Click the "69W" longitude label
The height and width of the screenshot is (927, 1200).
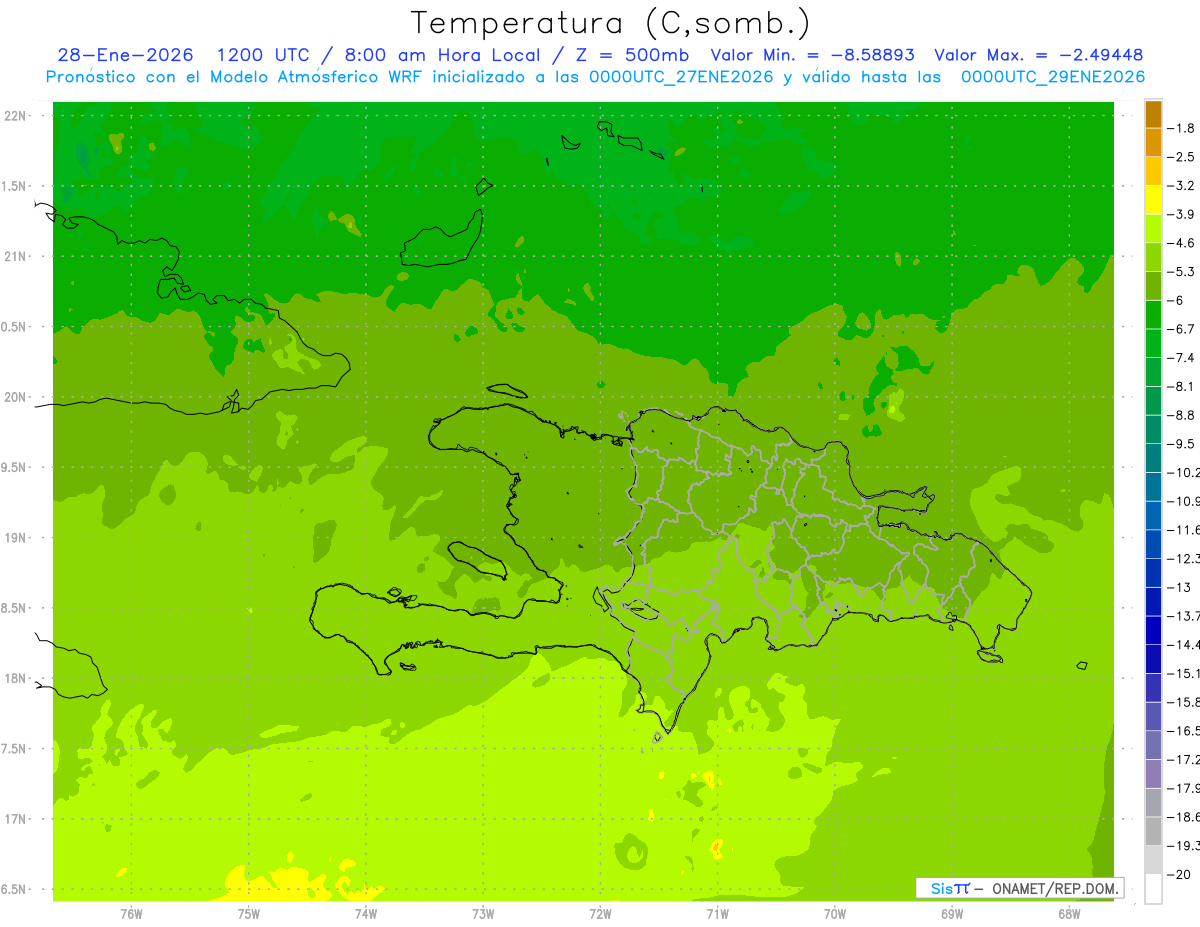click(x=951, y=913)
